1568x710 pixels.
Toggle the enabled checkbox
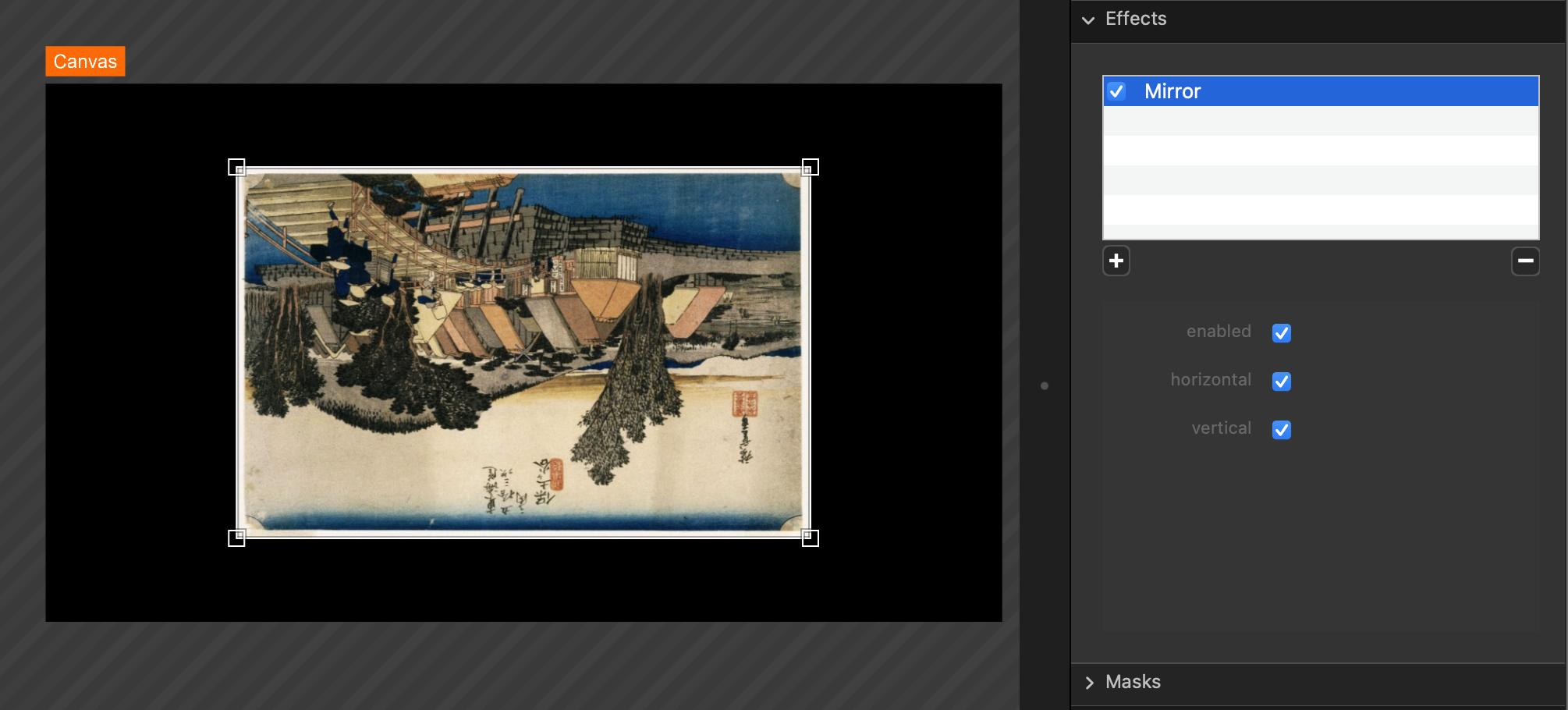(1281, 333)
